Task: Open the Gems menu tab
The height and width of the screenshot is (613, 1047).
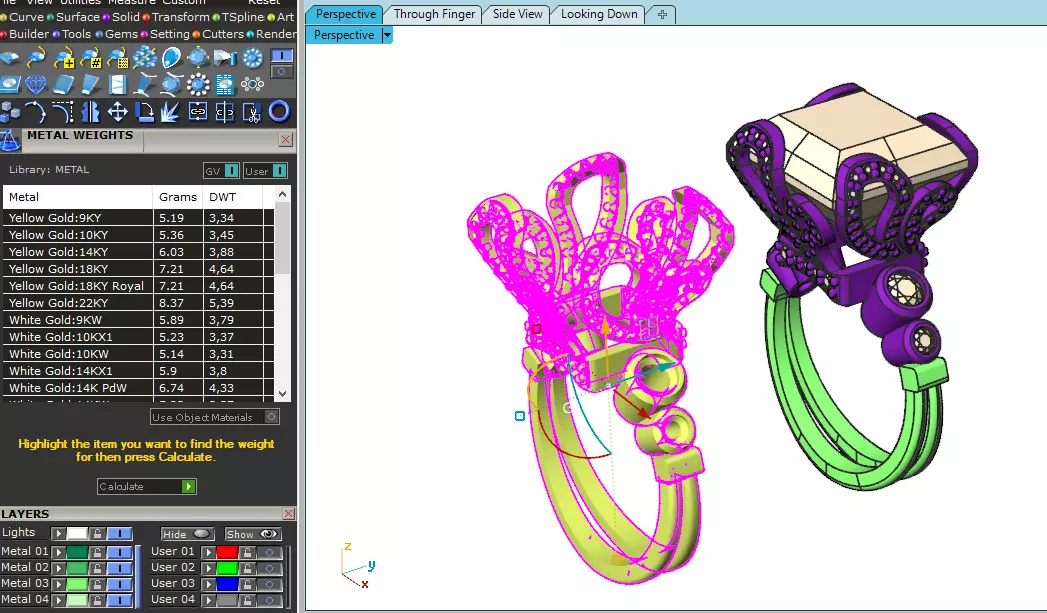Action: [121, 34]
